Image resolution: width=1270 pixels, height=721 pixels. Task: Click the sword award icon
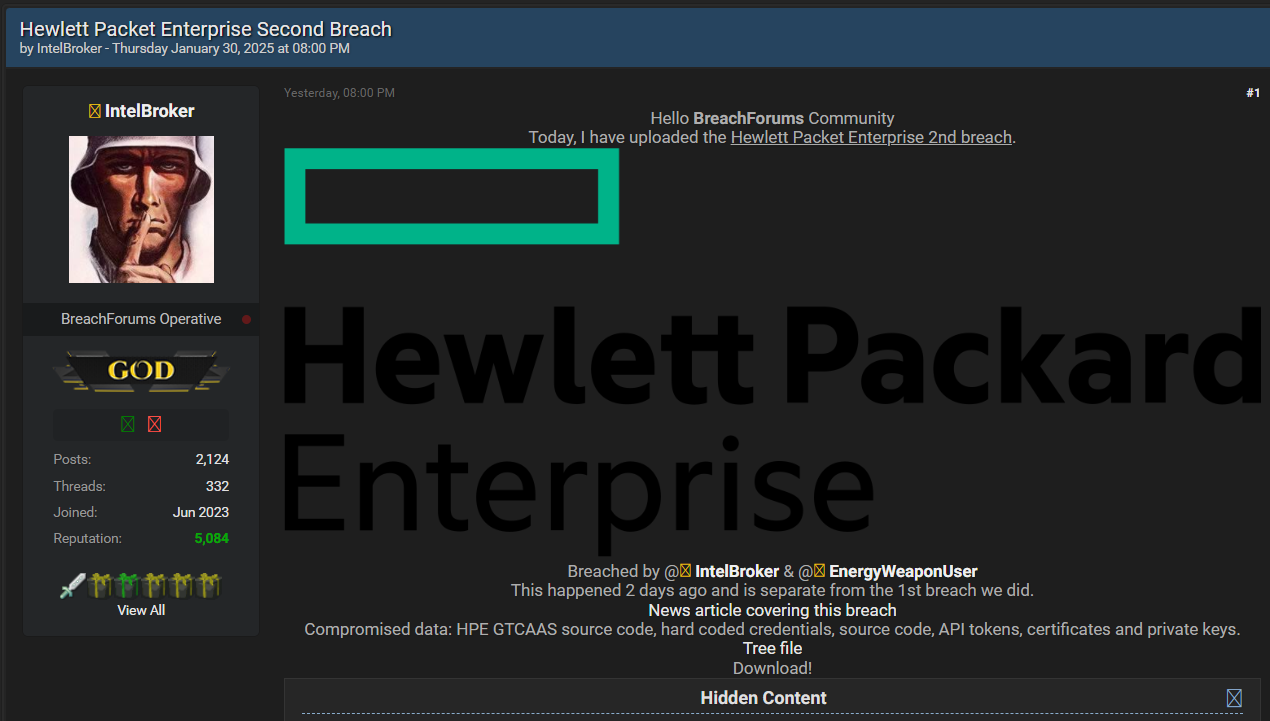(x=73, y=586)
